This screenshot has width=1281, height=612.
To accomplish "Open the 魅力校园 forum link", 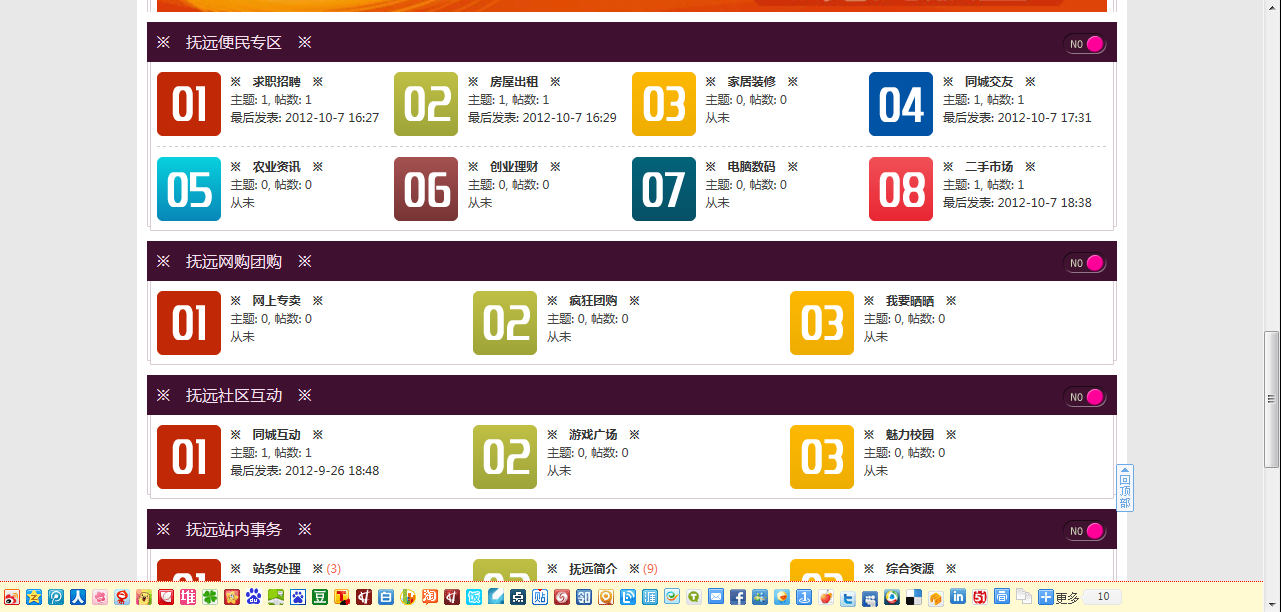I will 910,435.
